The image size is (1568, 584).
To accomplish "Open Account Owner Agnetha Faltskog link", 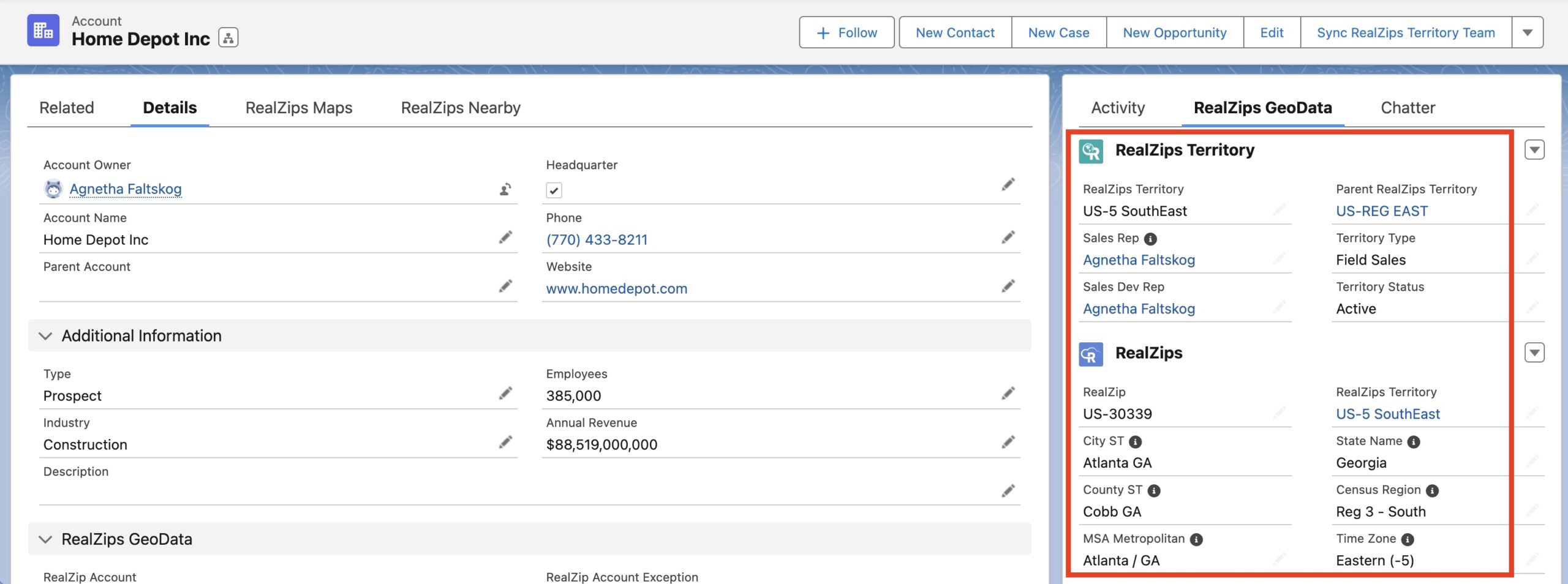I will [126, 189].
